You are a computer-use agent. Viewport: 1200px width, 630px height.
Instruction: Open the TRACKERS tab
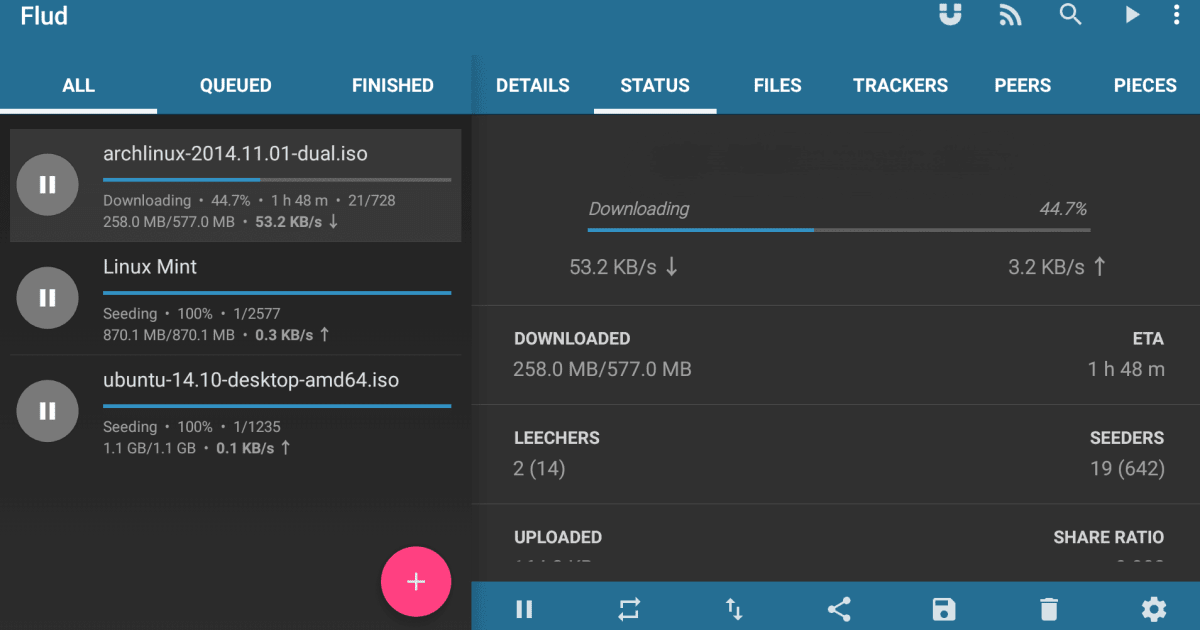900,85
